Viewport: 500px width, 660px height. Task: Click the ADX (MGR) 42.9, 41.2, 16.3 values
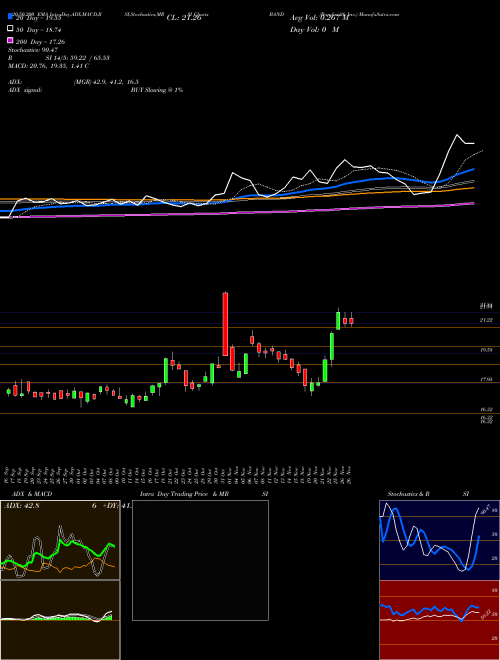tap(106, 82)
